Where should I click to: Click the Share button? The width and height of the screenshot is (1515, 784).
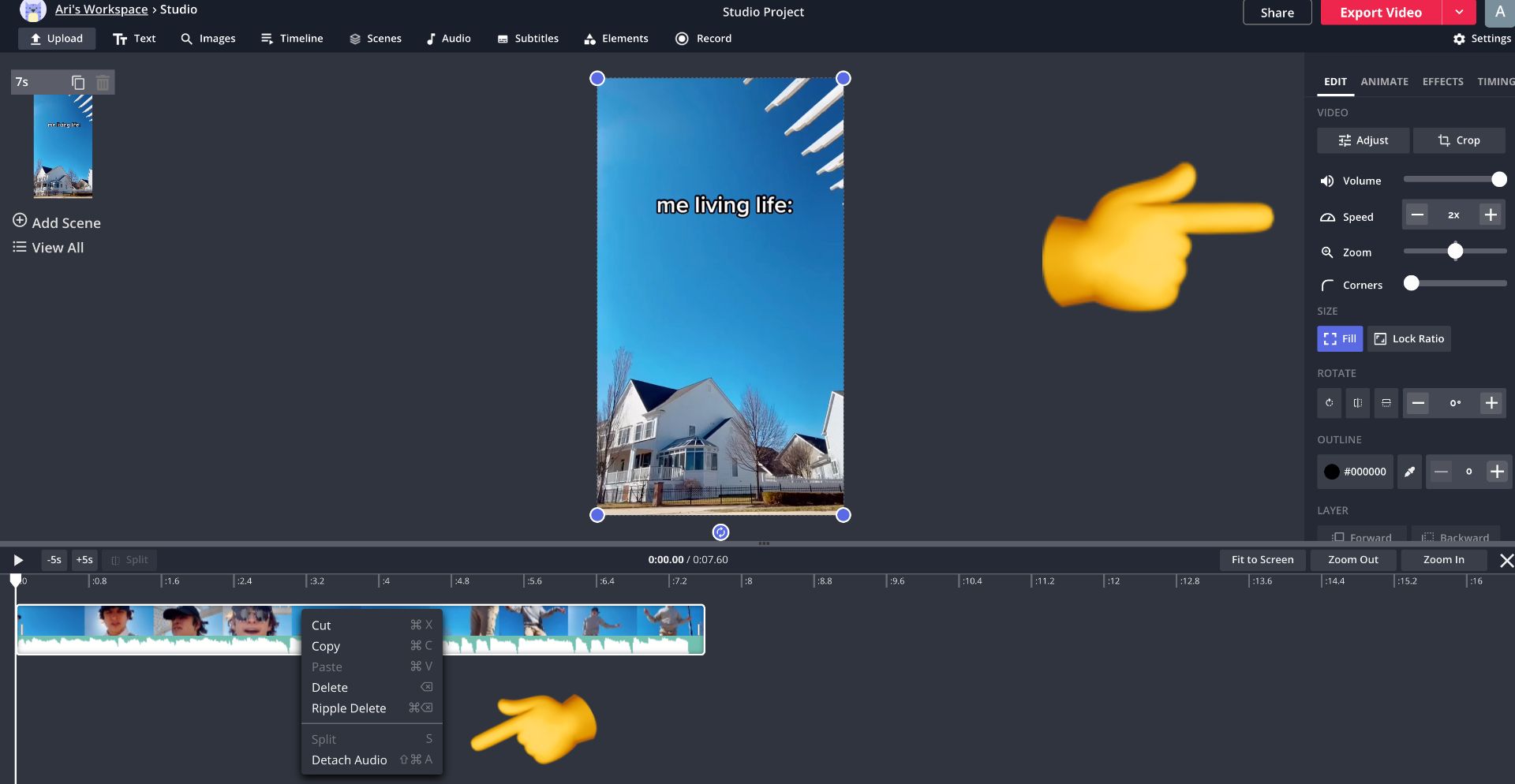coord(1277,13)
